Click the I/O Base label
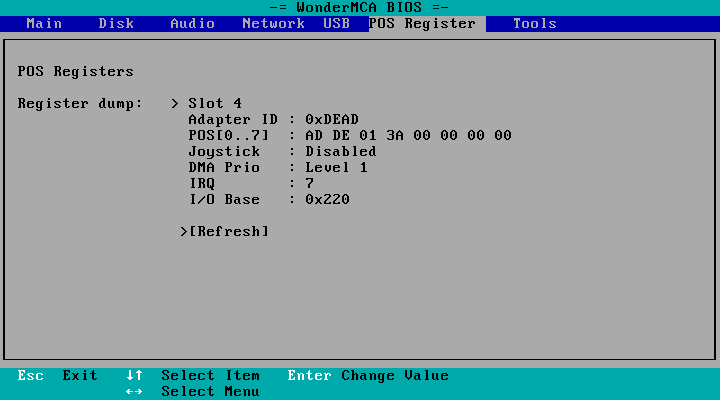 (224, 200)
